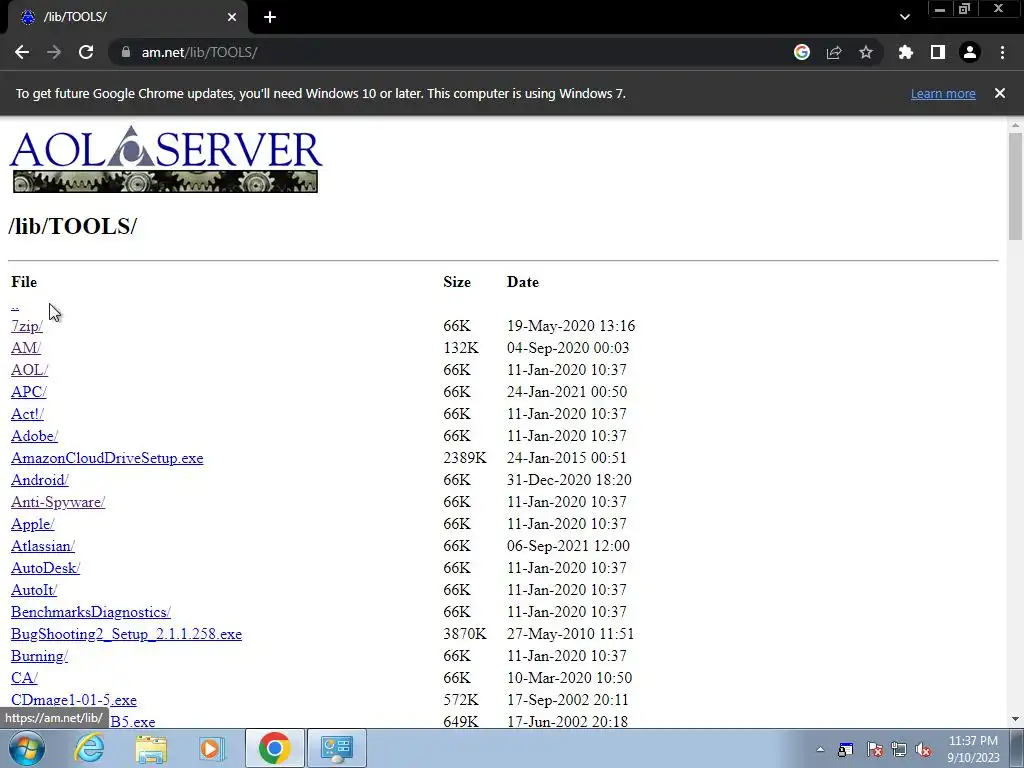Click the Size column header
The width and height of the screenshot is (1024, 768).
(456, 282)
